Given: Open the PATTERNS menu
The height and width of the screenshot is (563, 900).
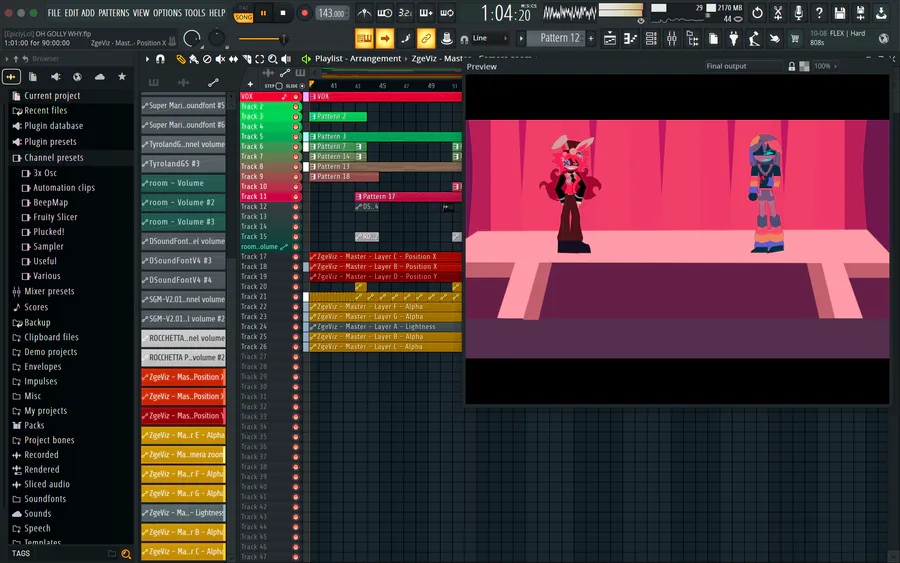Looking at the screenshot, I should point(114,13).
